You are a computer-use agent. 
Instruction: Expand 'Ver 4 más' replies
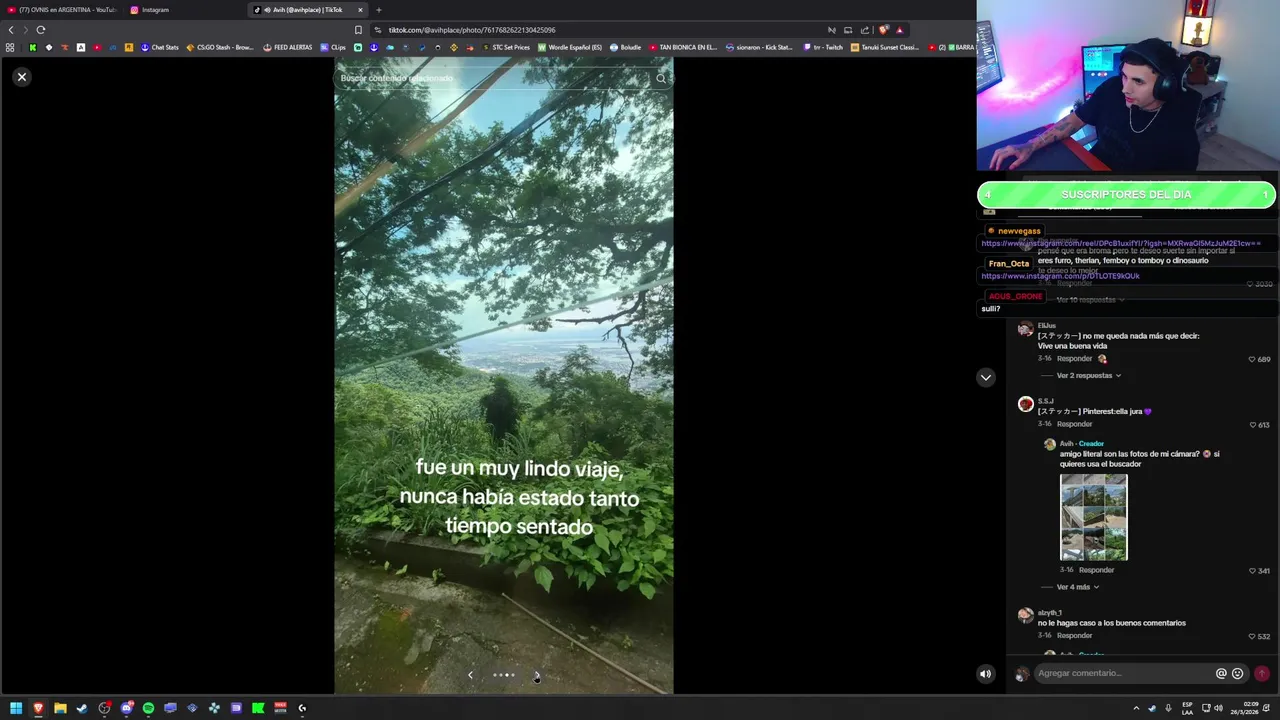click(1077, 587)
